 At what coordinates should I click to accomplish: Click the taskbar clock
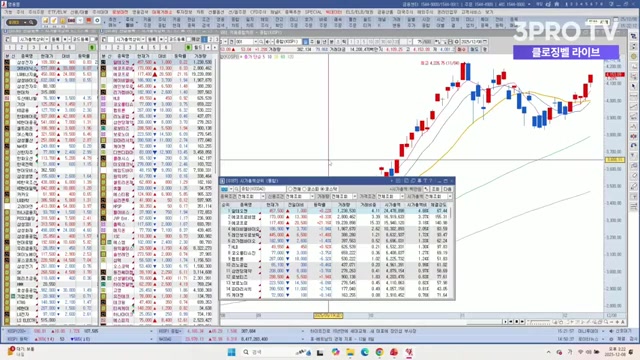click(617, 352)
